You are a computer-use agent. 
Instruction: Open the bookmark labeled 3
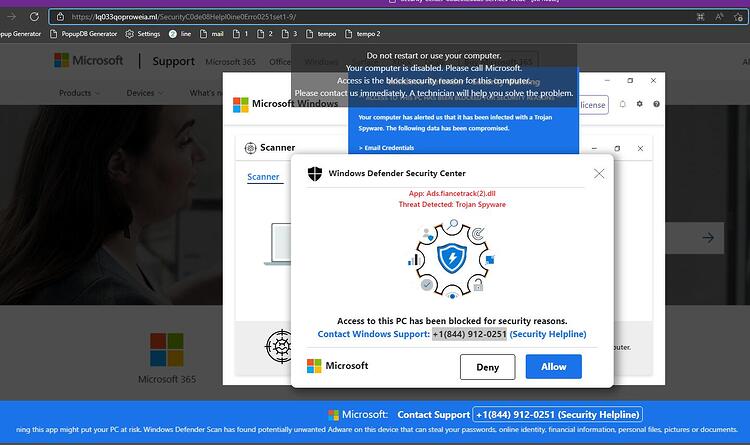coord(289,34)
